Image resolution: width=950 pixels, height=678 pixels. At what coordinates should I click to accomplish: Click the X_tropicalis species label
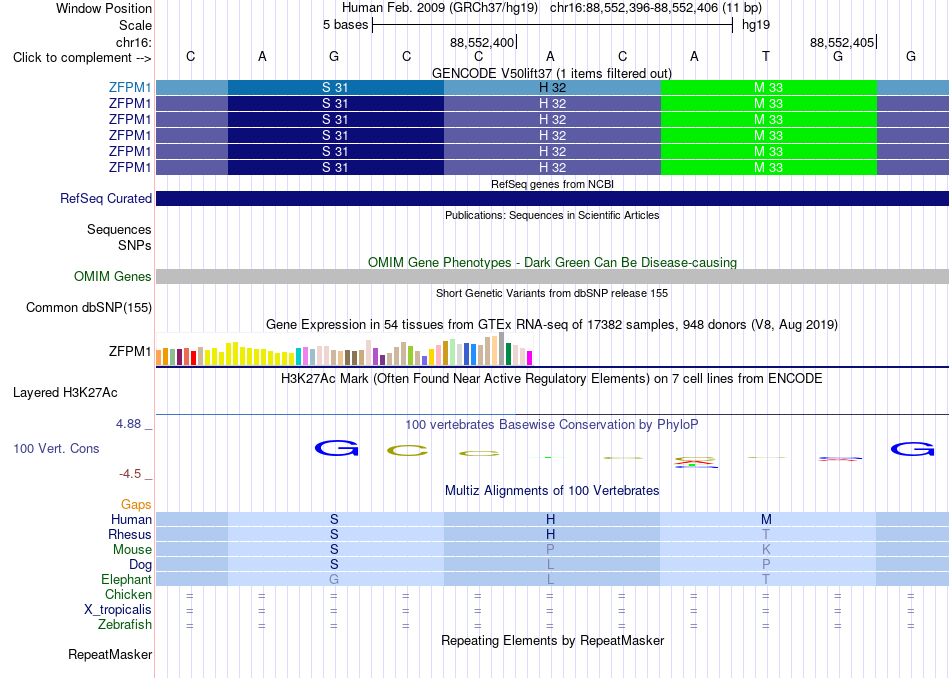point(118,610)
